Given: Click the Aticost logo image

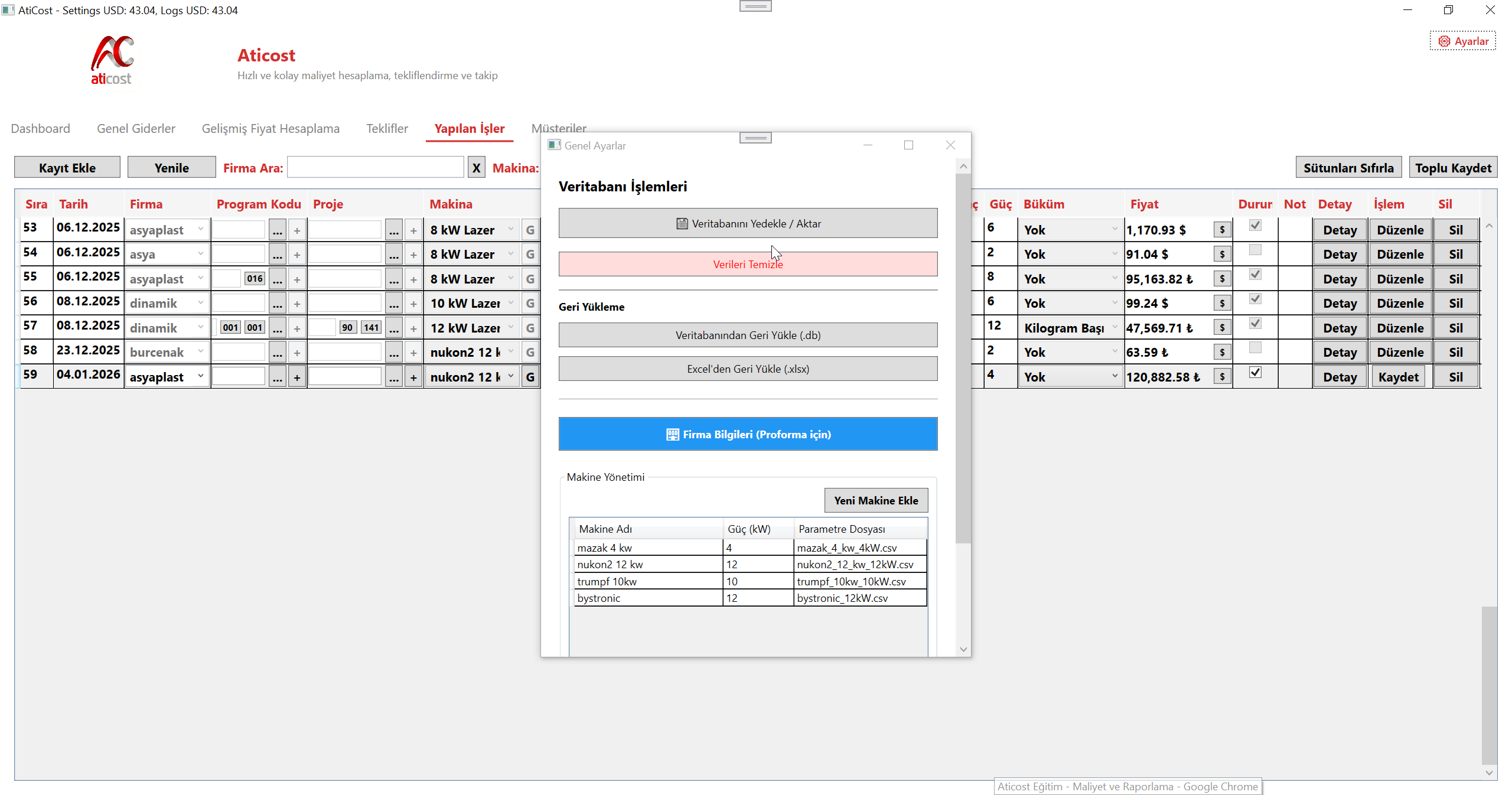Looking at the screenshot, I should (112, 60).
